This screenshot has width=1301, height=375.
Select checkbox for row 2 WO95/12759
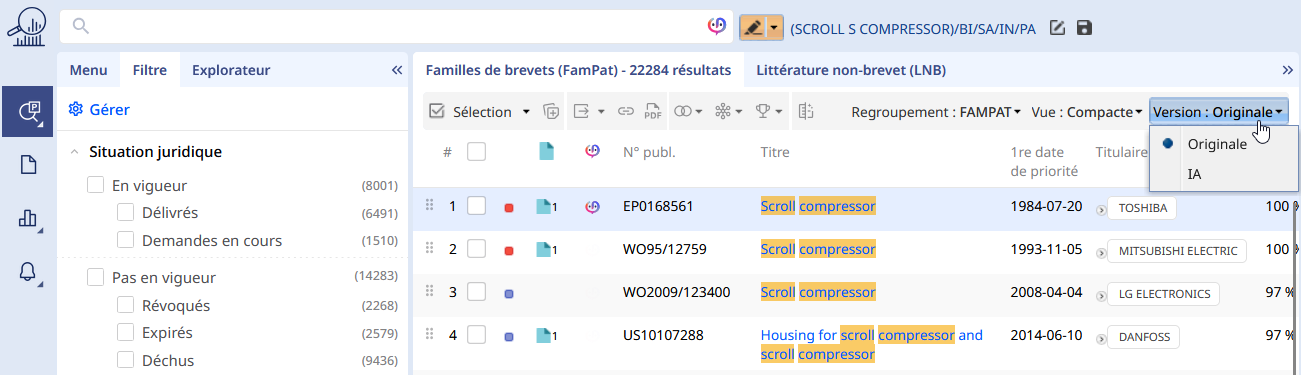pos(477,249)
